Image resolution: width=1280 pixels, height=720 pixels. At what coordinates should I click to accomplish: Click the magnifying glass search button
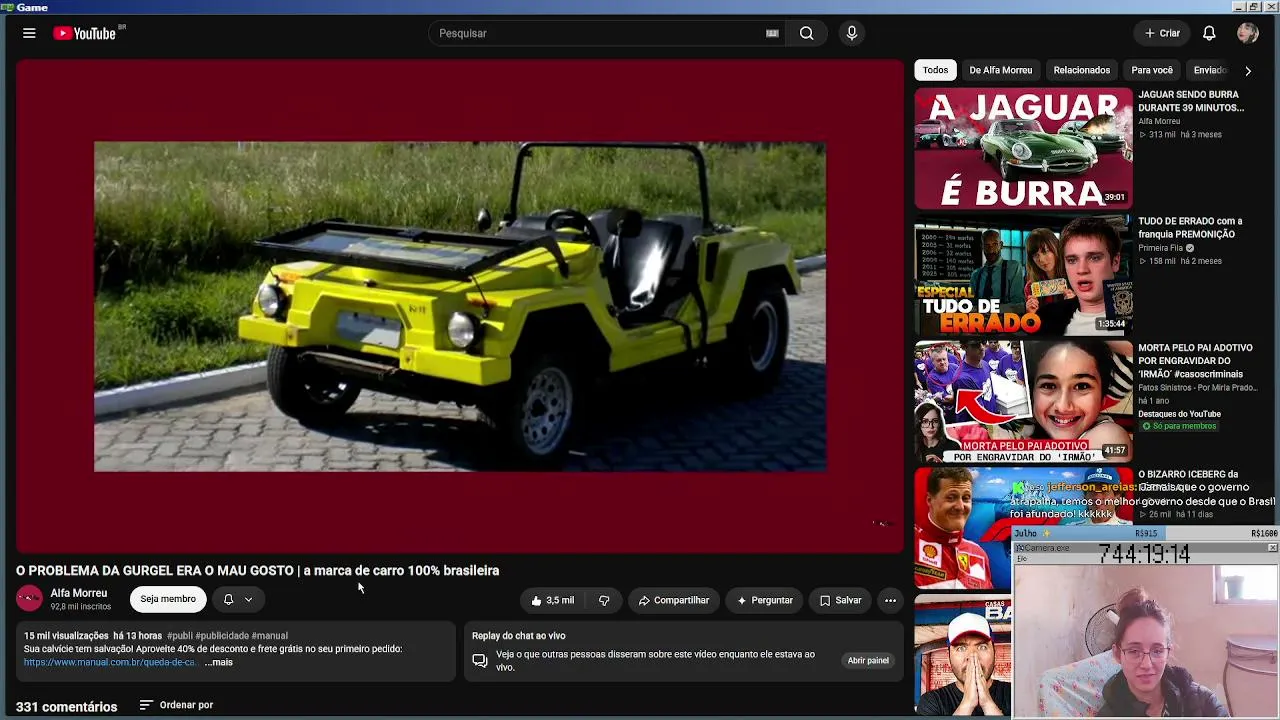point(806,33)
